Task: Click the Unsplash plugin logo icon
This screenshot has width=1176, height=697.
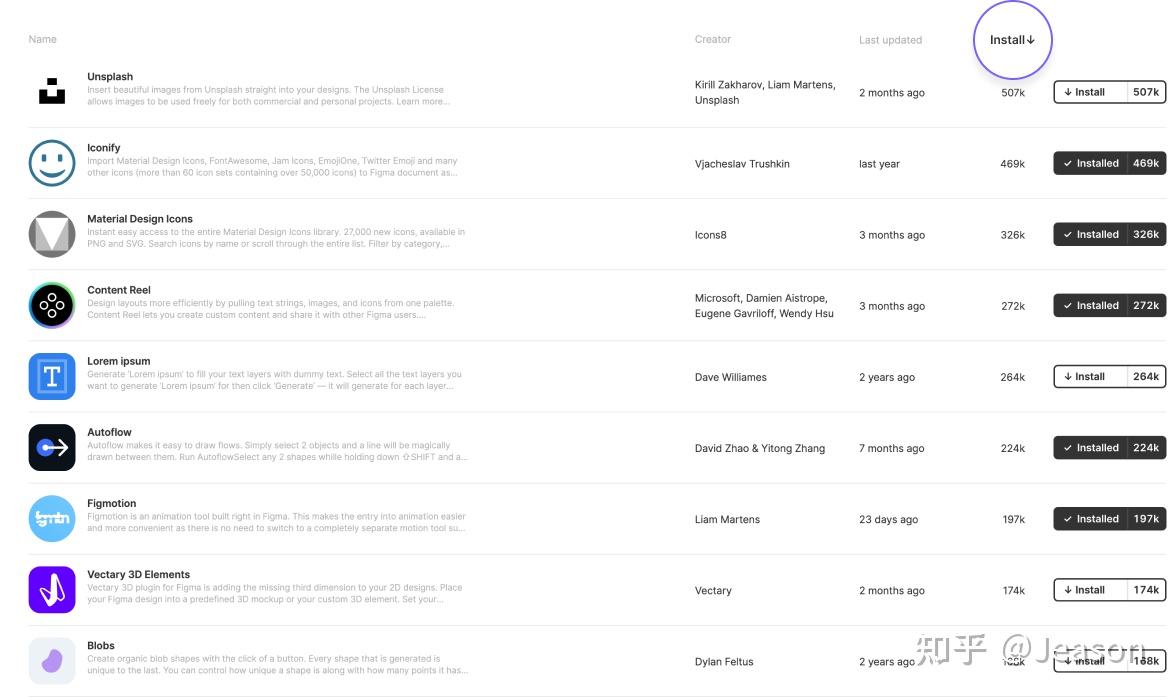Action: point(52,92)
